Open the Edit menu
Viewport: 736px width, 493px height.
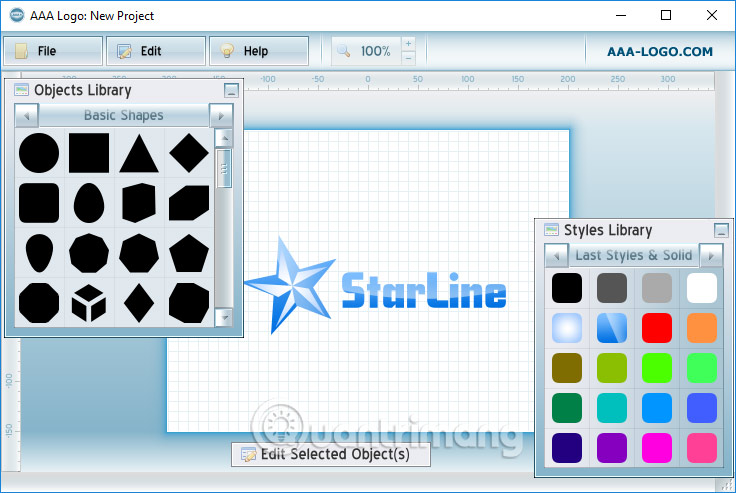156,51
